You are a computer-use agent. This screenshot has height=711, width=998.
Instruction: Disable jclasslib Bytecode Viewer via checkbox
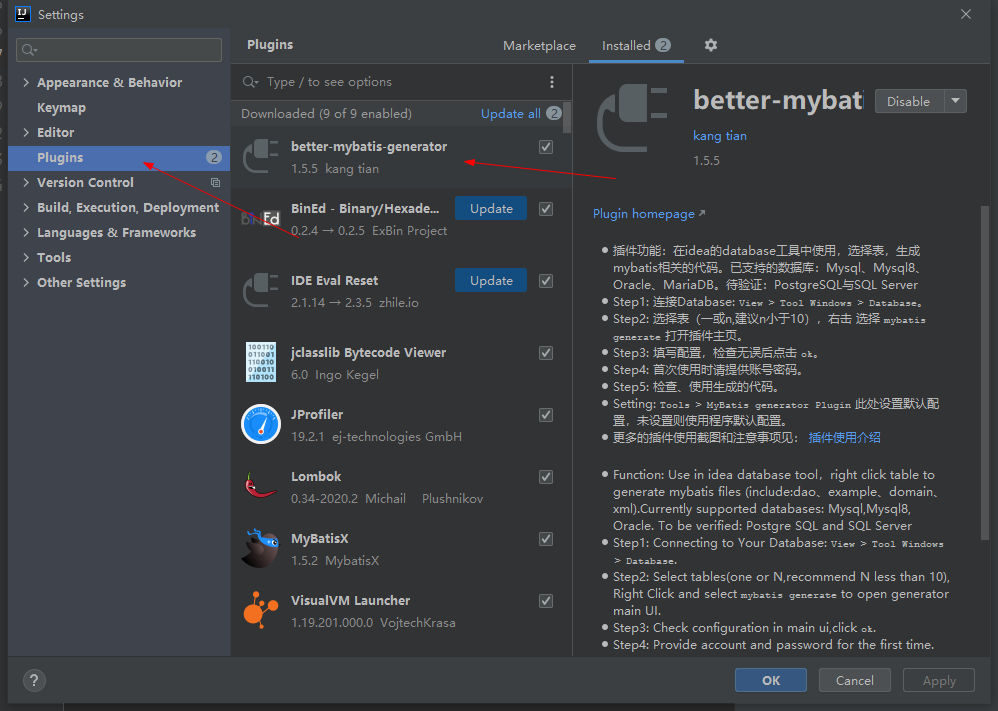[x=546, y=353]
